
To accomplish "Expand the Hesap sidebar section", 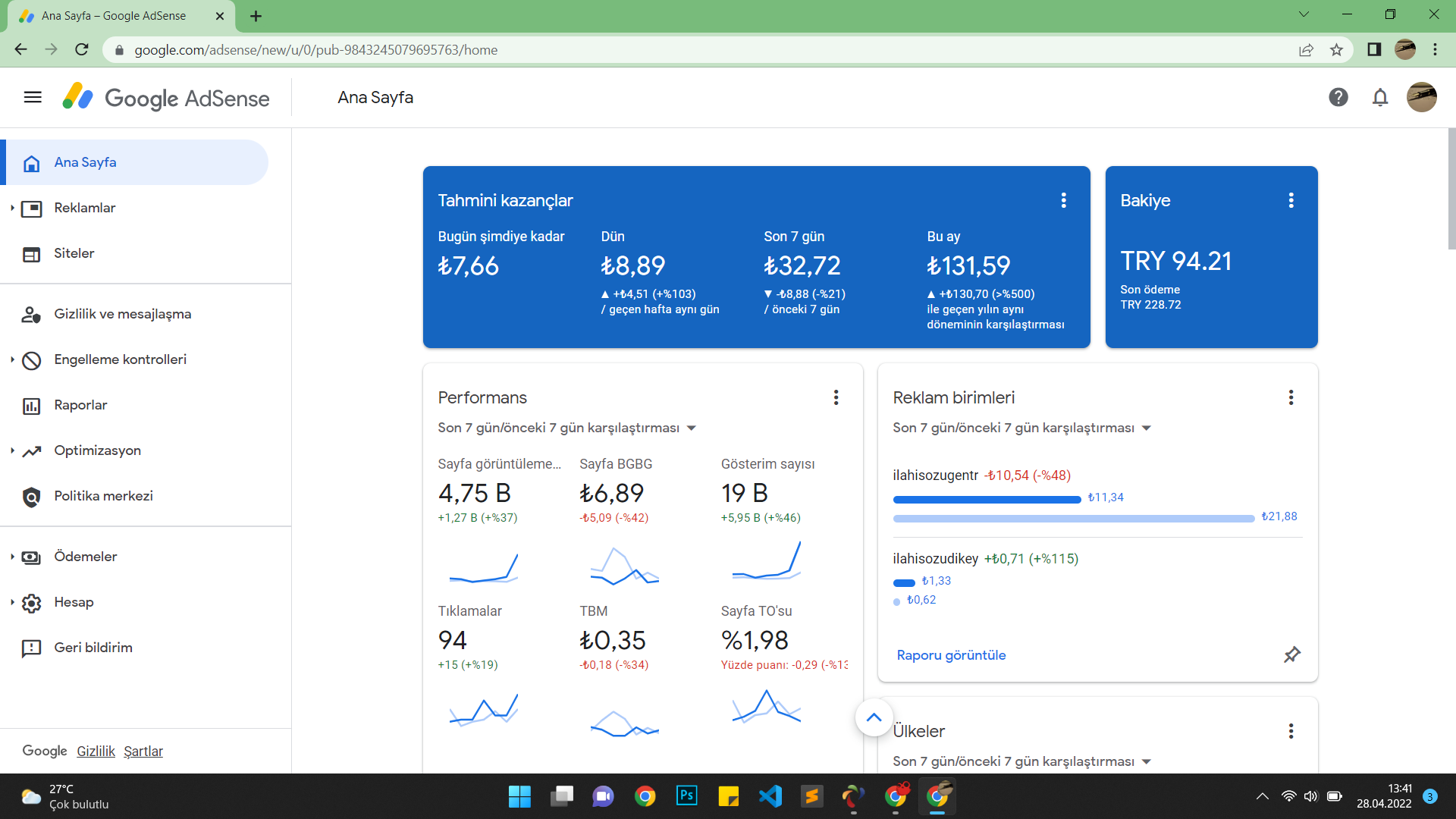I will [x=12, y=602].
